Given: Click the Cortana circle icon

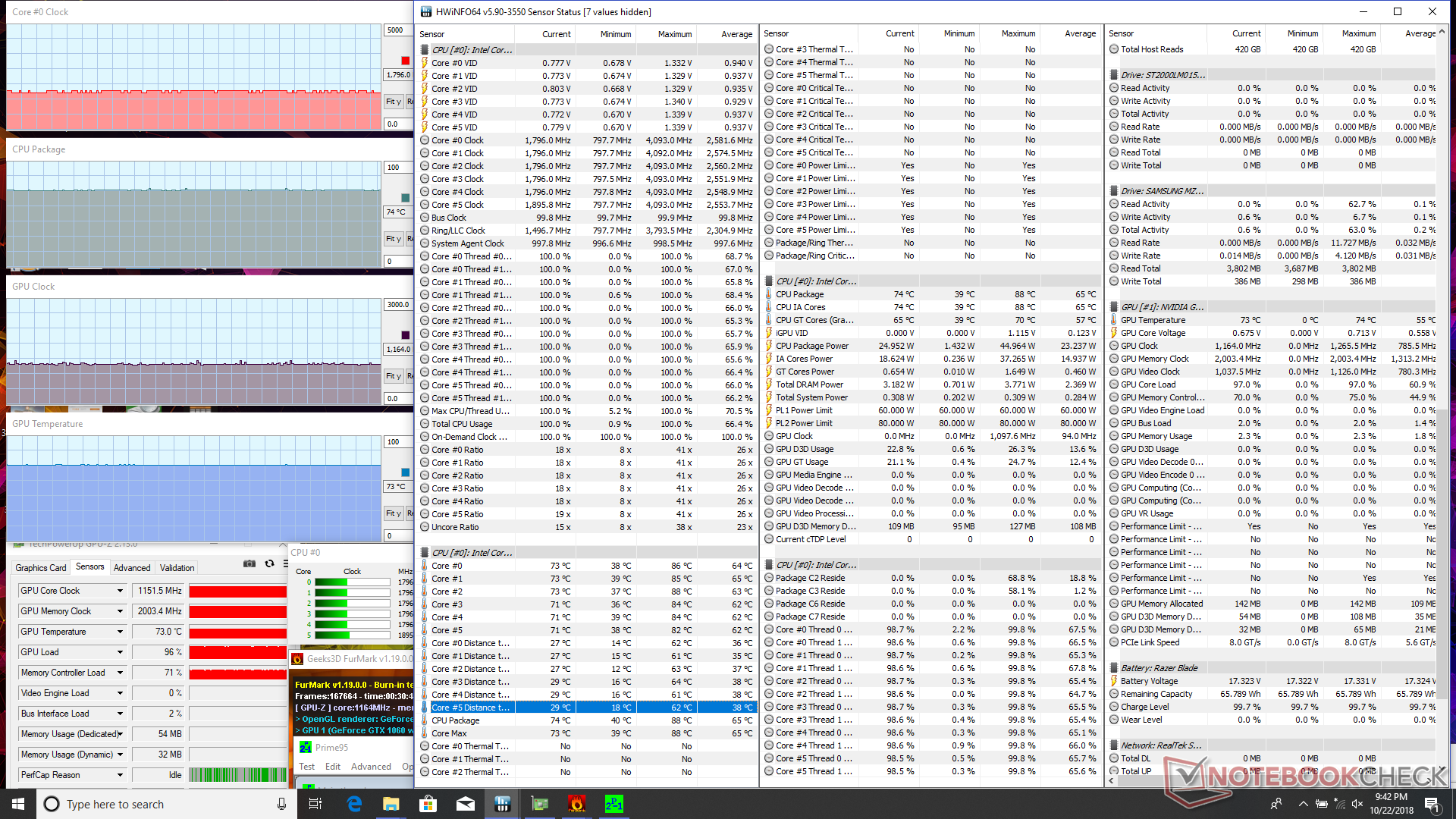Looking at the screenshot, I should coord(52,804).
